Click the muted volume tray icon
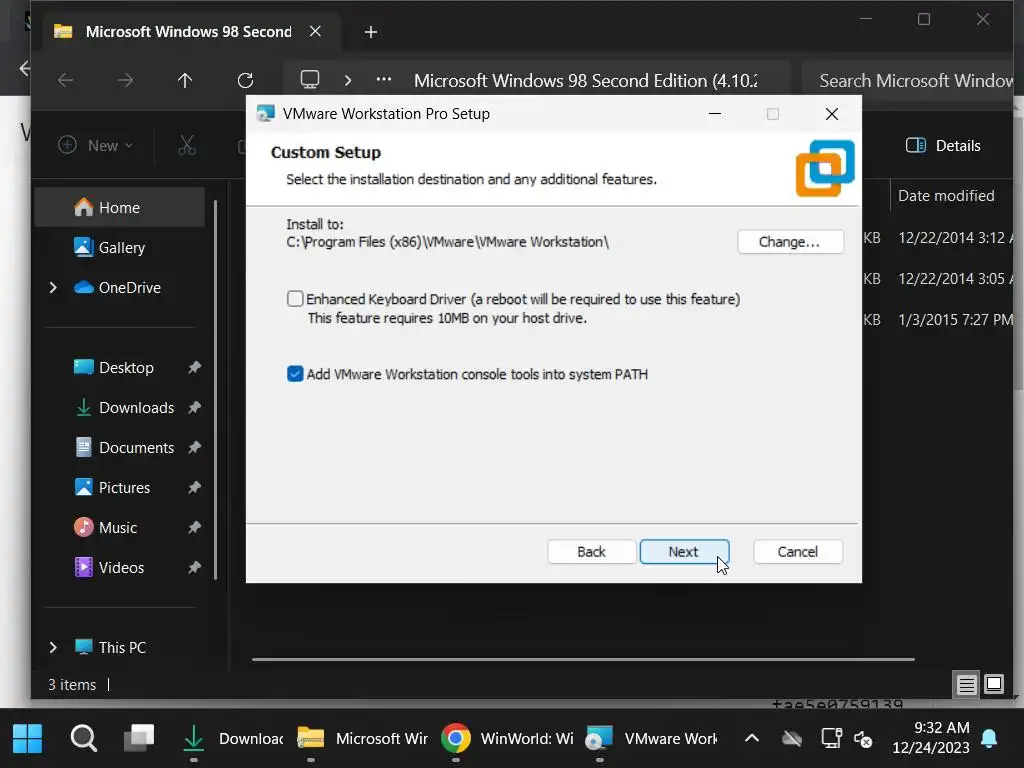This screenshot has width=1024, height=768. [x=863, y=739]
